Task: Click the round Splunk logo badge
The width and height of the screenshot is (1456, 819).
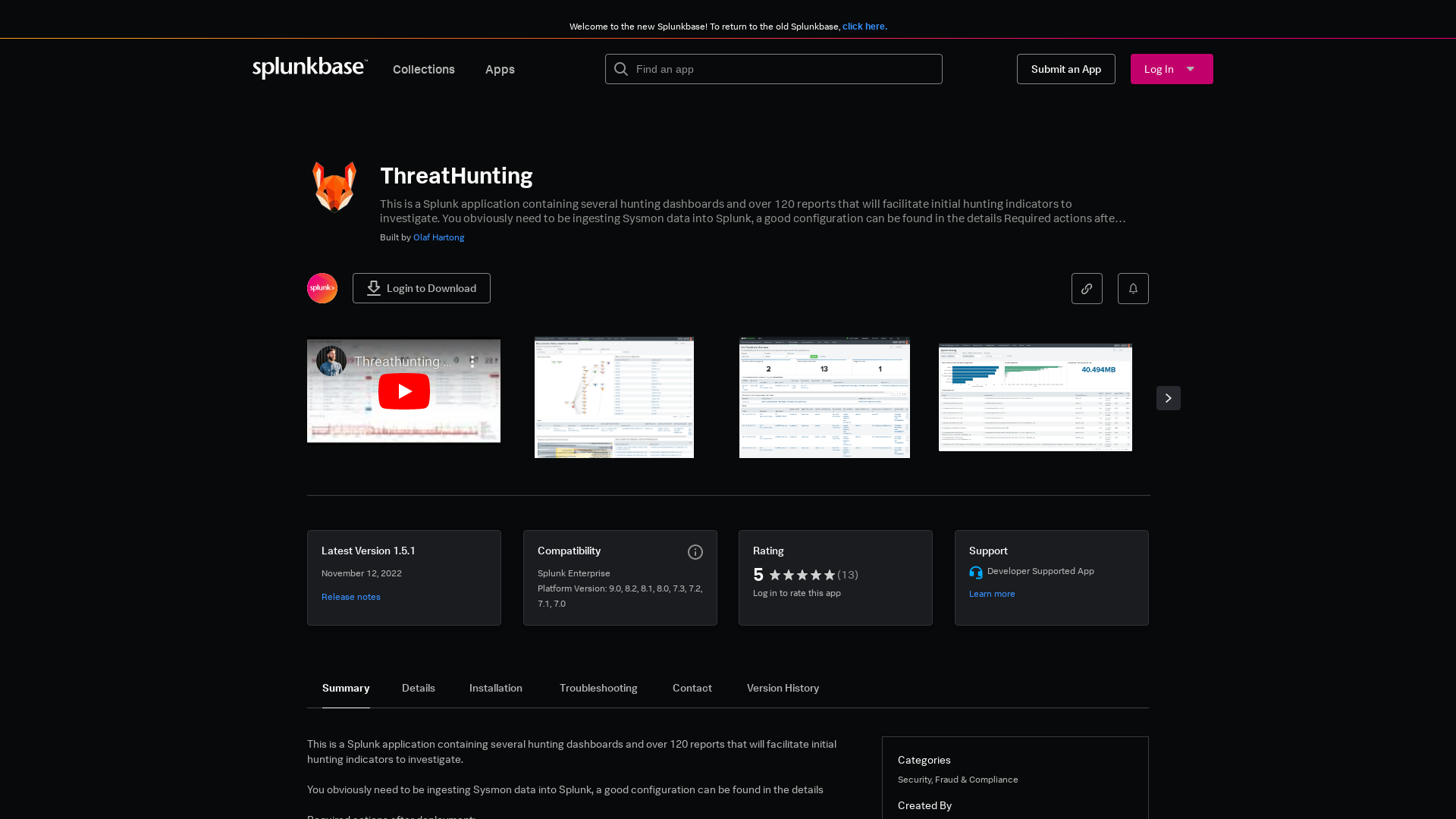Action: (x=322, y=288)
